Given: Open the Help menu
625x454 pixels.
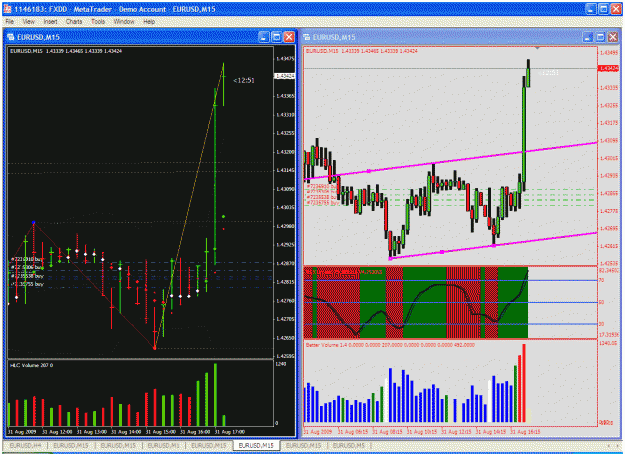Looking at the screenshot, I should click(x=149, y=22).
